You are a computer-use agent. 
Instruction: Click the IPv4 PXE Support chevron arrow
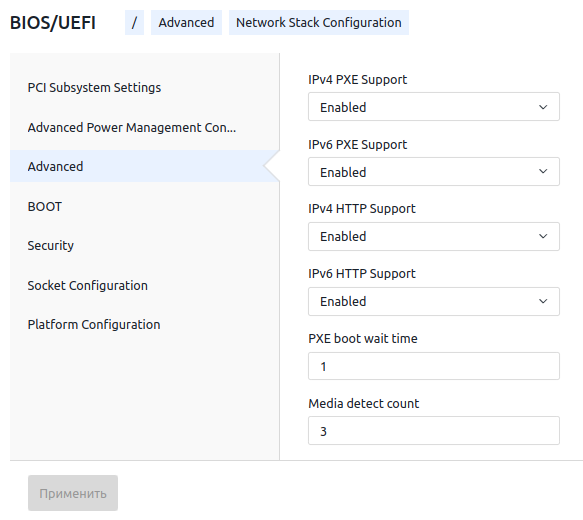coord(543,107)
